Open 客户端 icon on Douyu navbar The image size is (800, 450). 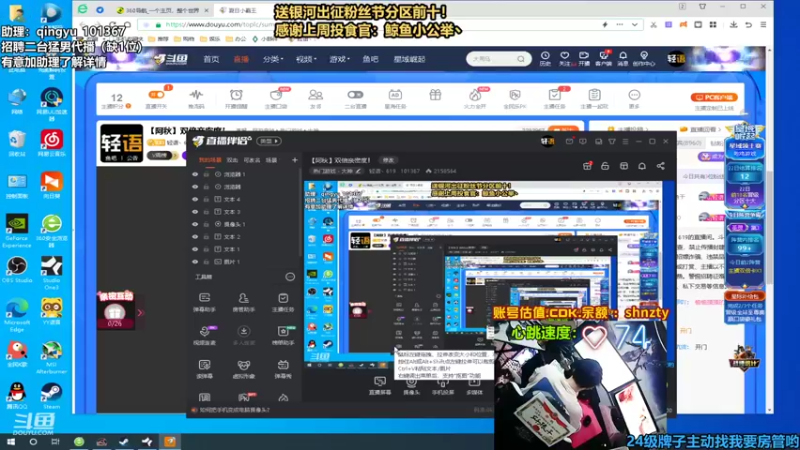coord(603,59)
